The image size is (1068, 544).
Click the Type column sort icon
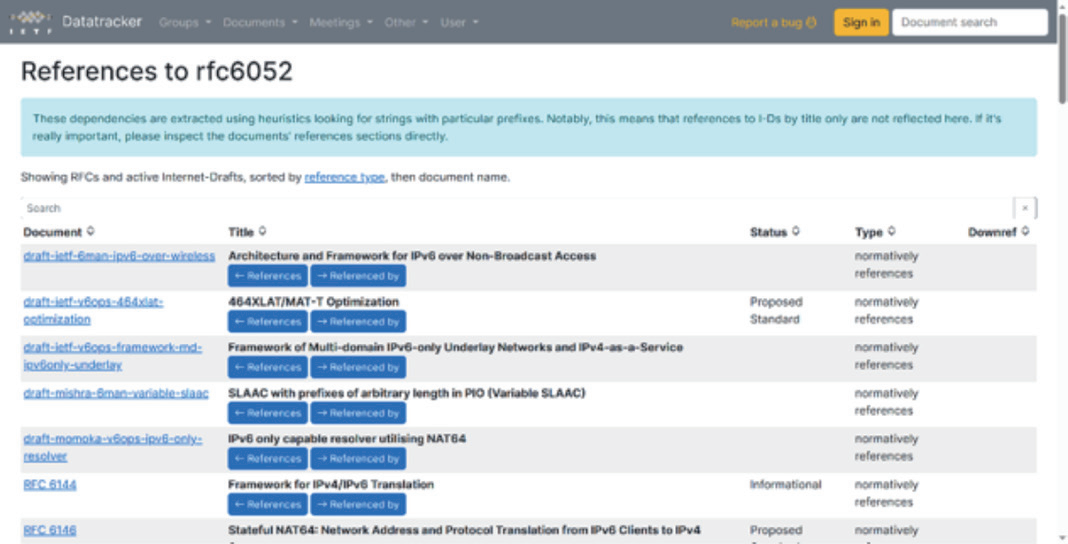click(891, 232)
